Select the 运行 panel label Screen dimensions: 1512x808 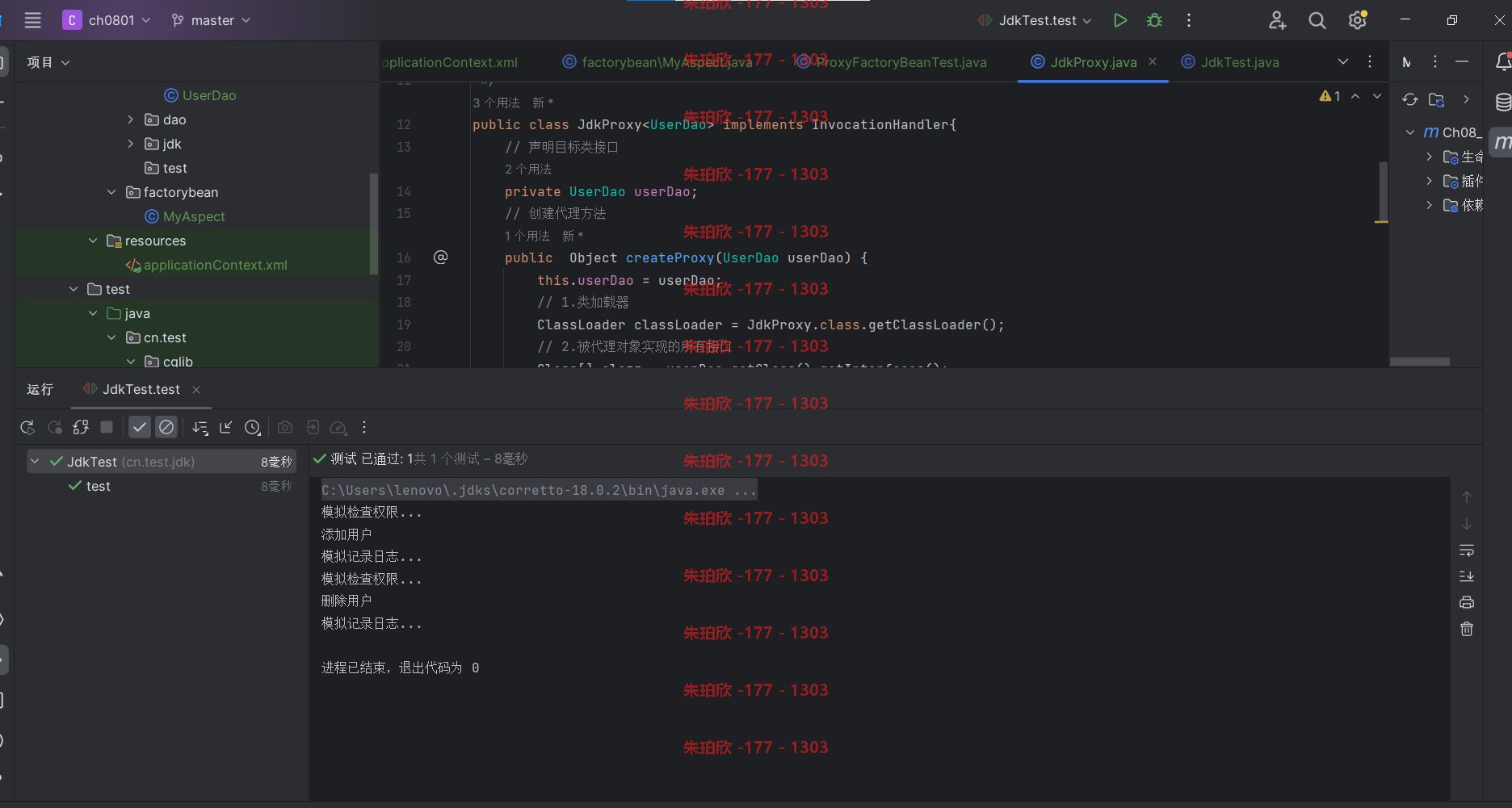tap(40, 389)
